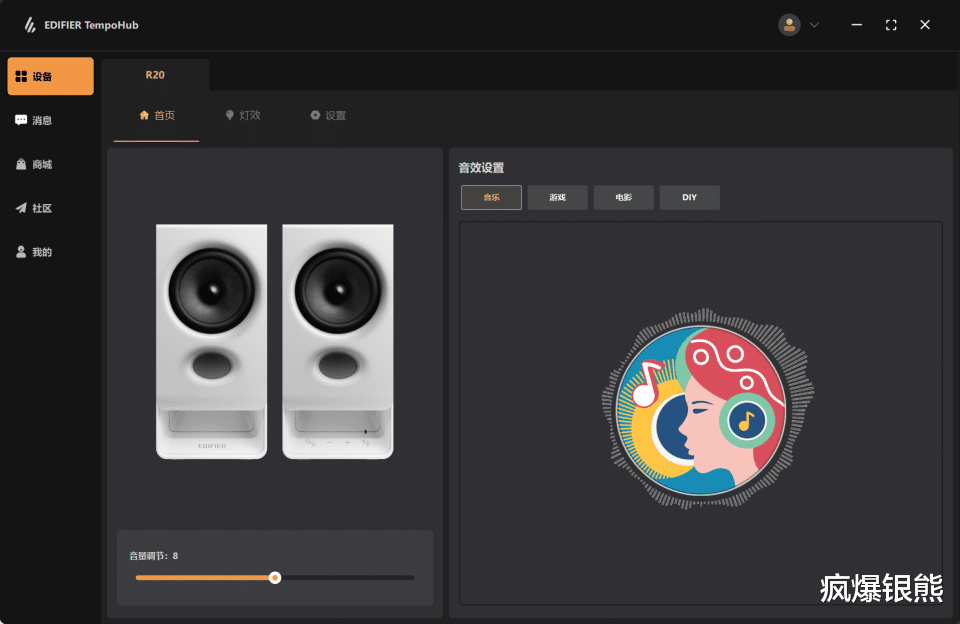This screenshot has height=624, width=960.
Task: Open the 我的 profile section
Action: [34, 252]
